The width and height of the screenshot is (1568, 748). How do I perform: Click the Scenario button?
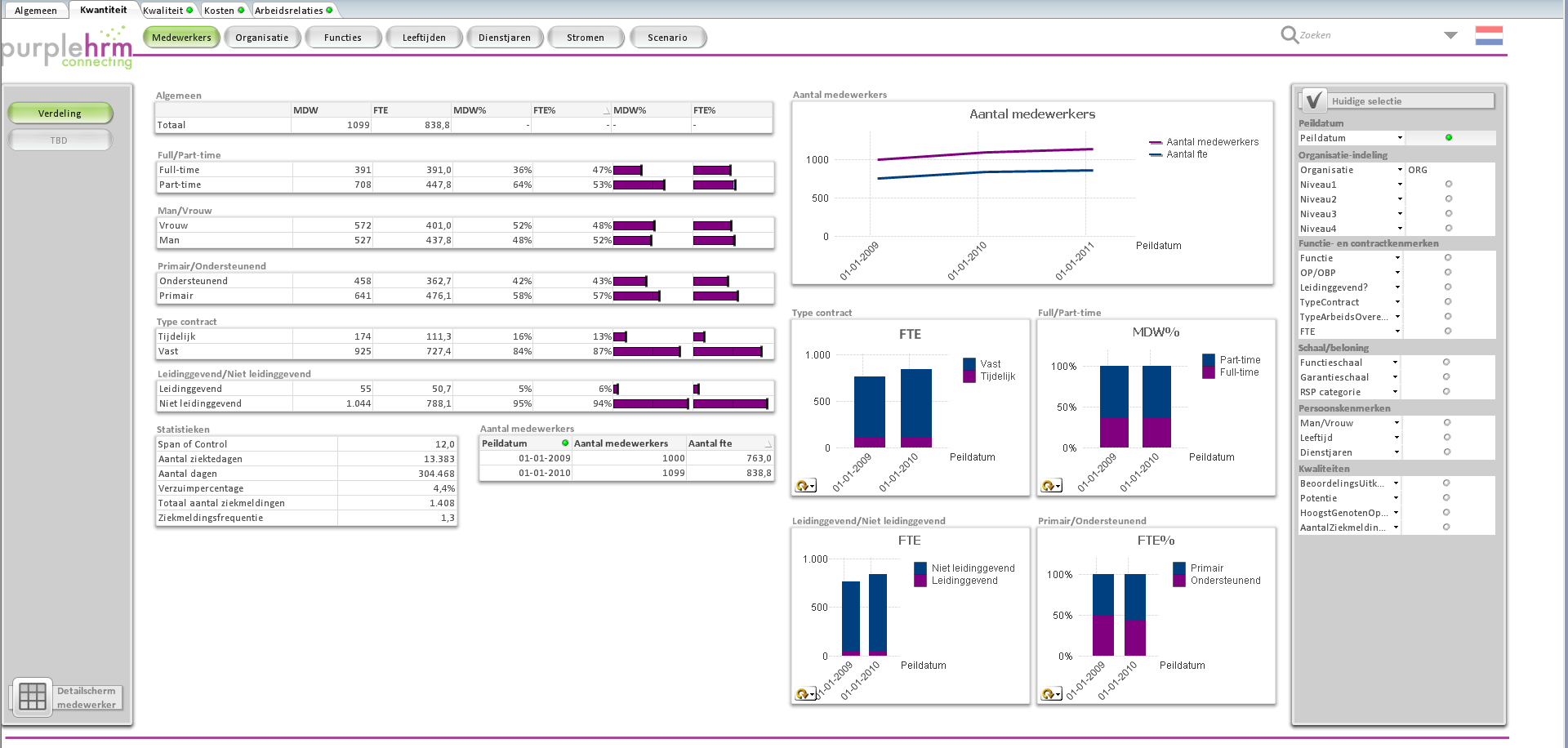(x=667, y=38)
